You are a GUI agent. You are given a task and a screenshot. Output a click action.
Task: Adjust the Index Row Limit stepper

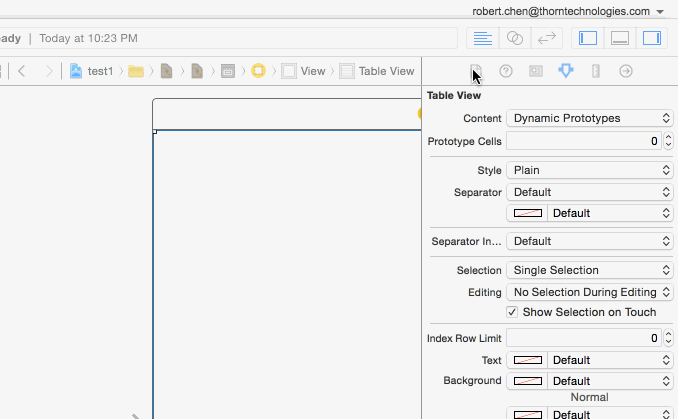[x=668, y=338]
